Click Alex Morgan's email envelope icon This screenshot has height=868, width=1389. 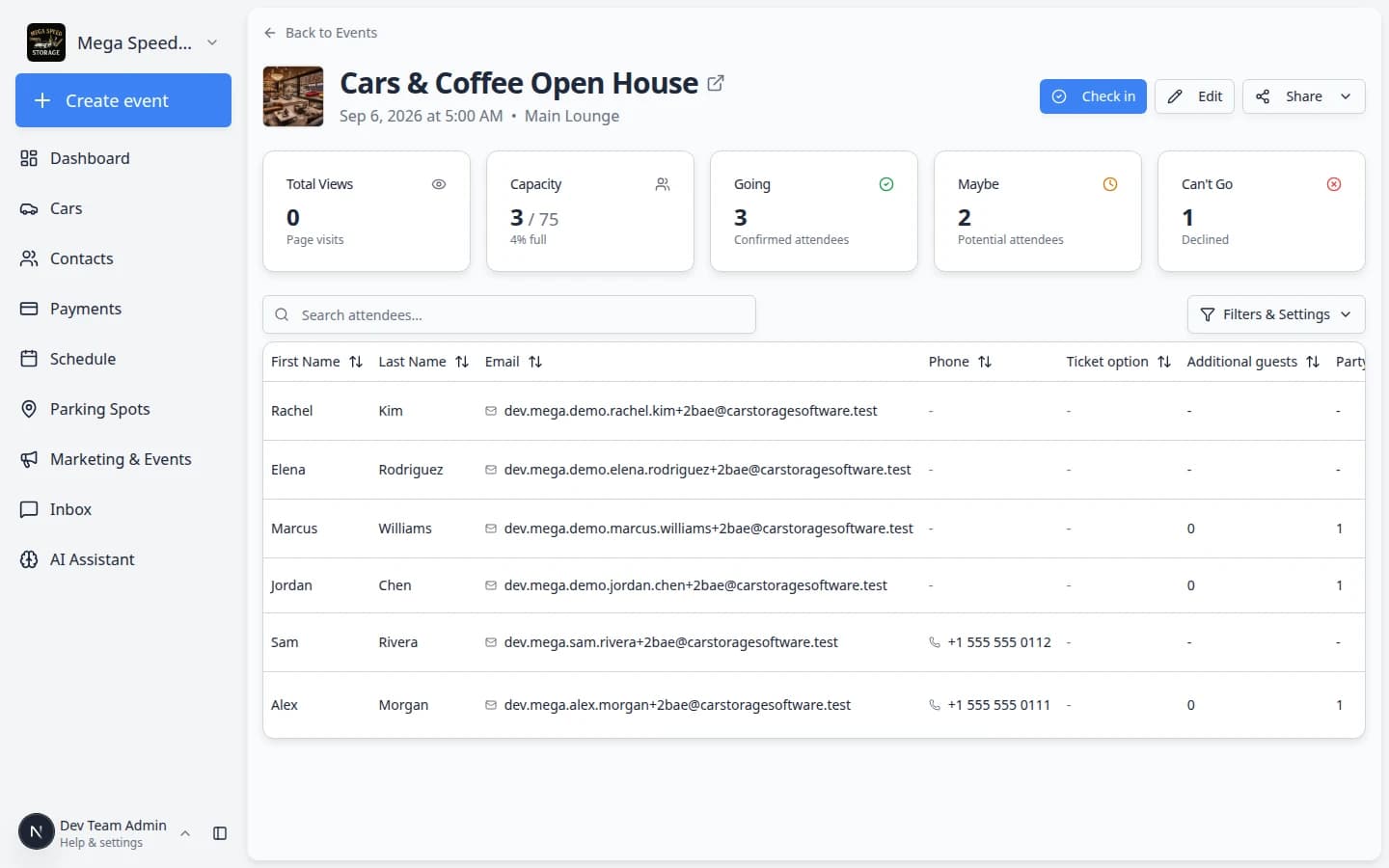tap(491, 705)
